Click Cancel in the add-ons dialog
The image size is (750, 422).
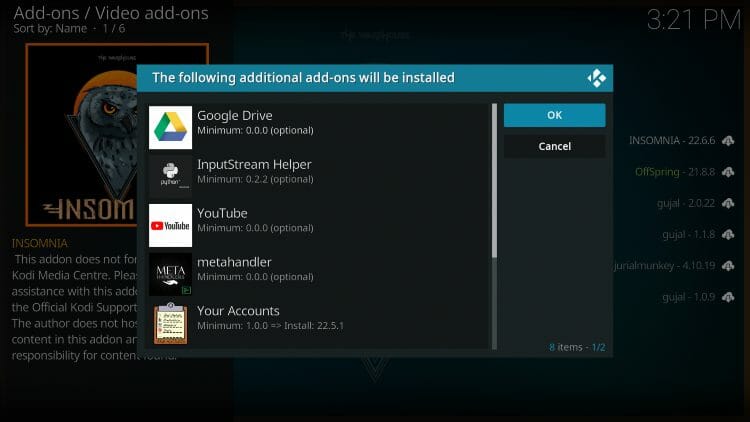[554, 146]
